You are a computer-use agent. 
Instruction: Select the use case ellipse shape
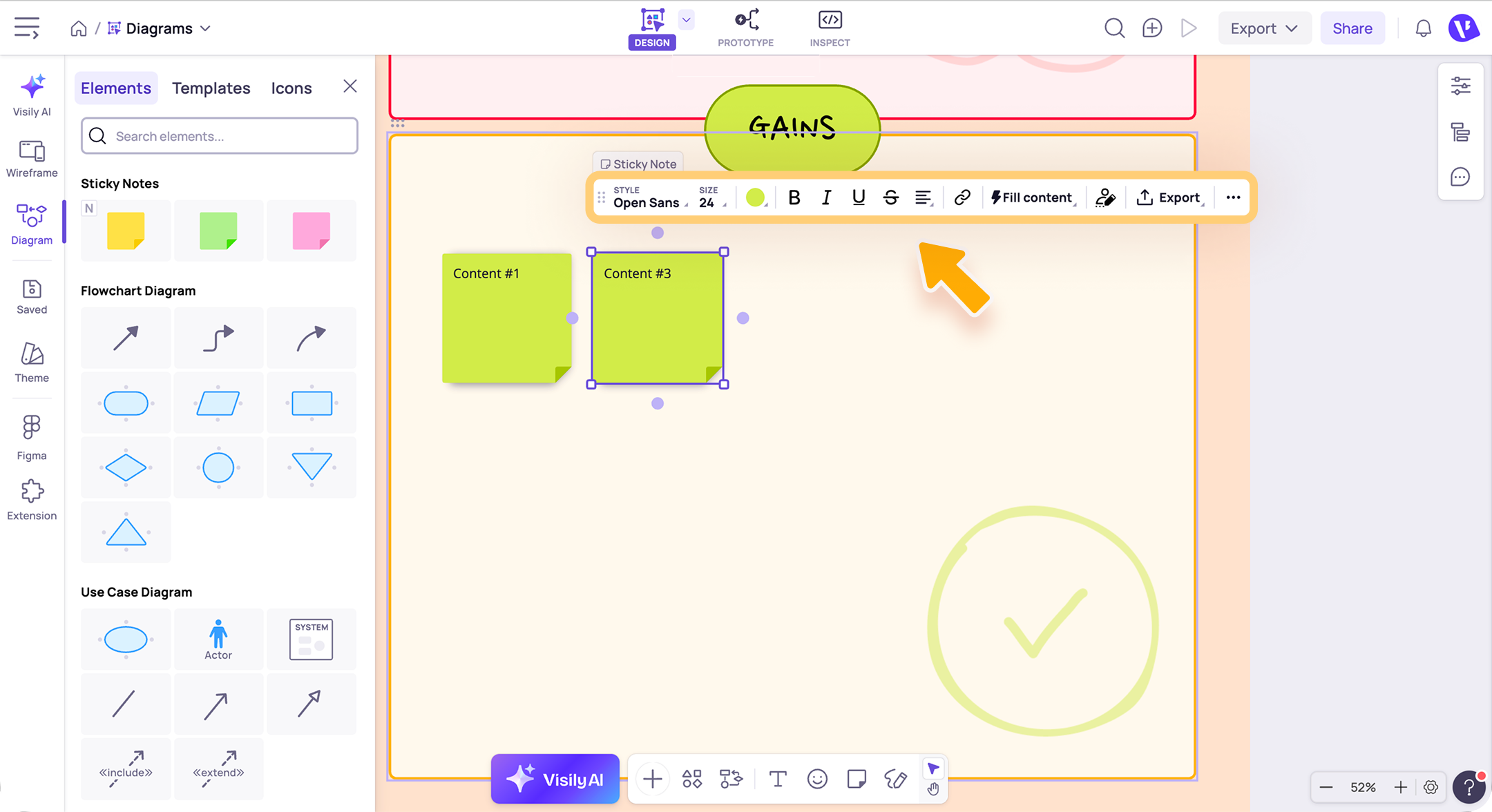[x=126, y=639]
